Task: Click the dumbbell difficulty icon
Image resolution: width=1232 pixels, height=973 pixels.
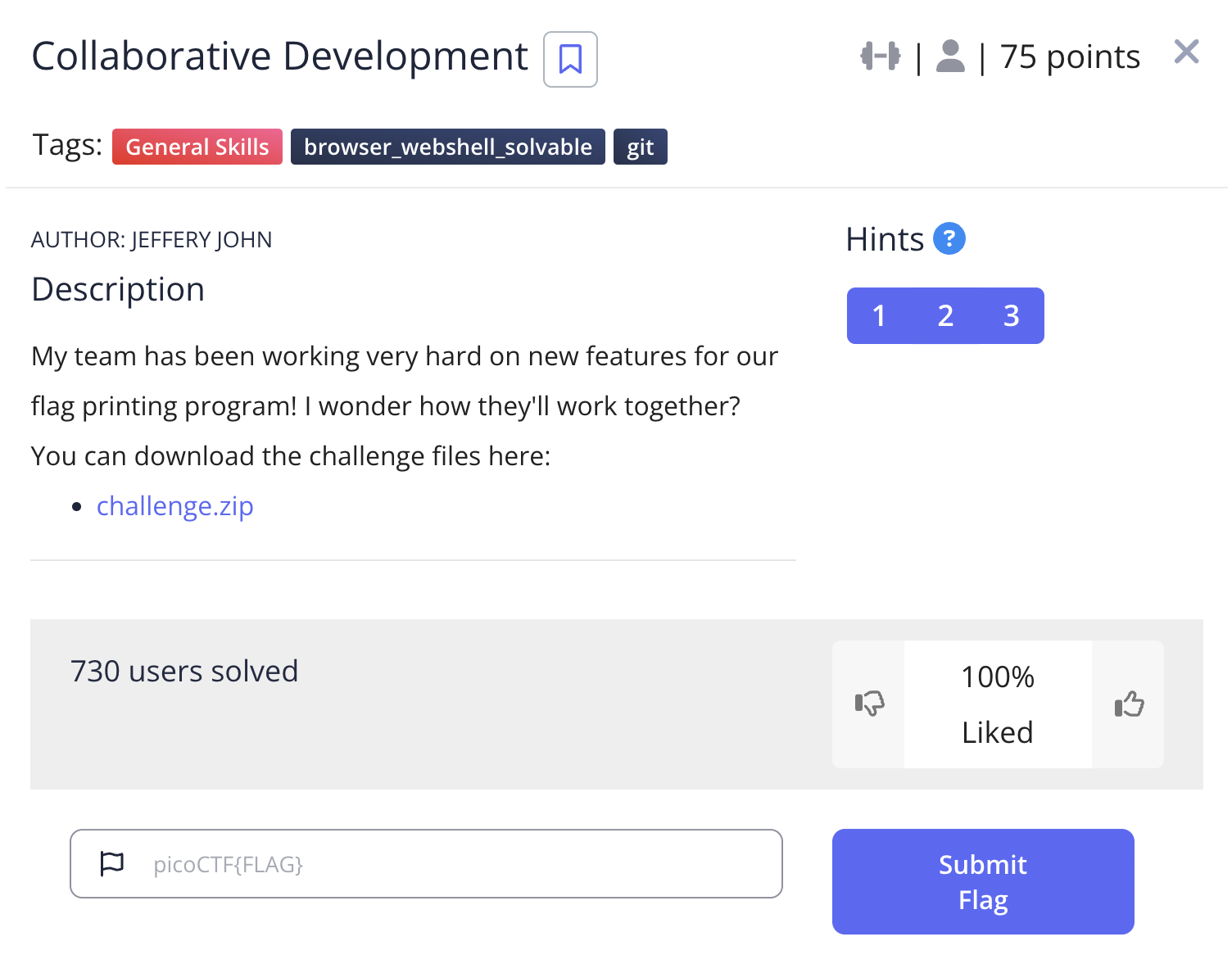Action: click(880, 57)
